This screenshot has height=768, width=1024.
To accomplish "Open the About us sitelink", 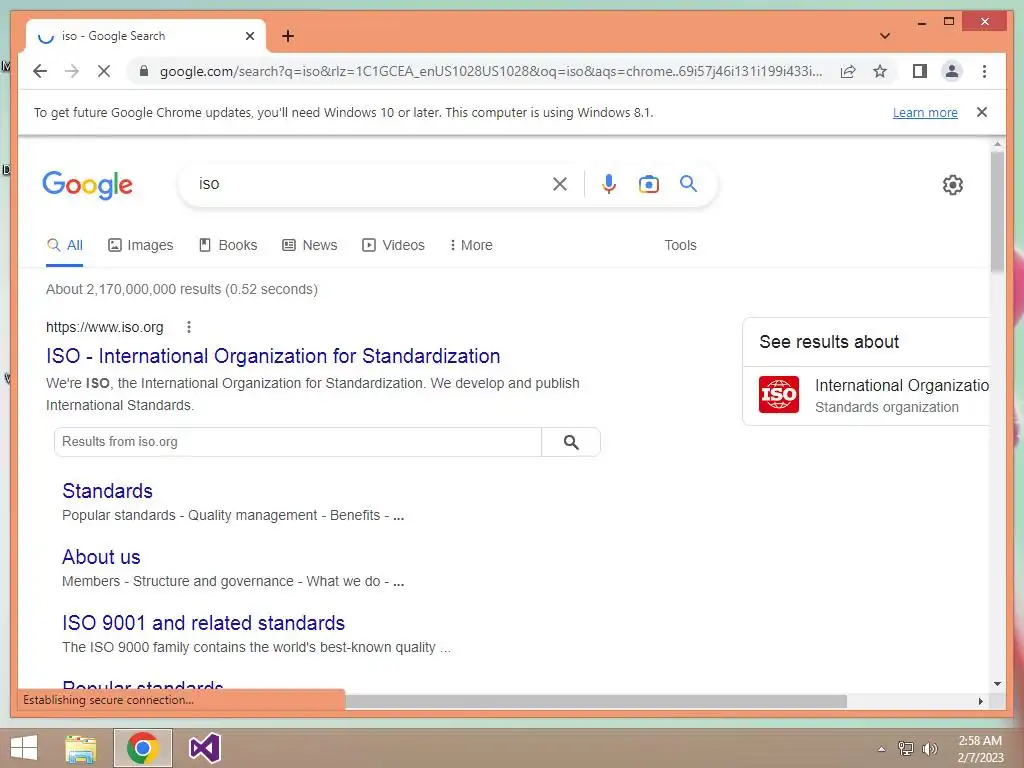I will (101, 557).
